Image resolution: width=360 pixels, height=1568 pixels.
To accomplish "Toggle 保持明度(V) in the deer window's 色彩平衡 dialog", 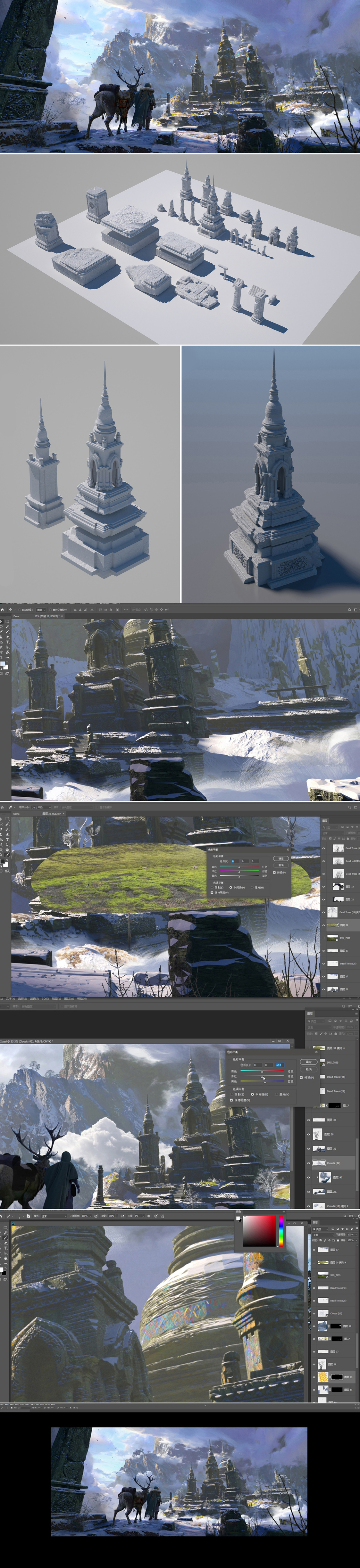I will 231,1100.
